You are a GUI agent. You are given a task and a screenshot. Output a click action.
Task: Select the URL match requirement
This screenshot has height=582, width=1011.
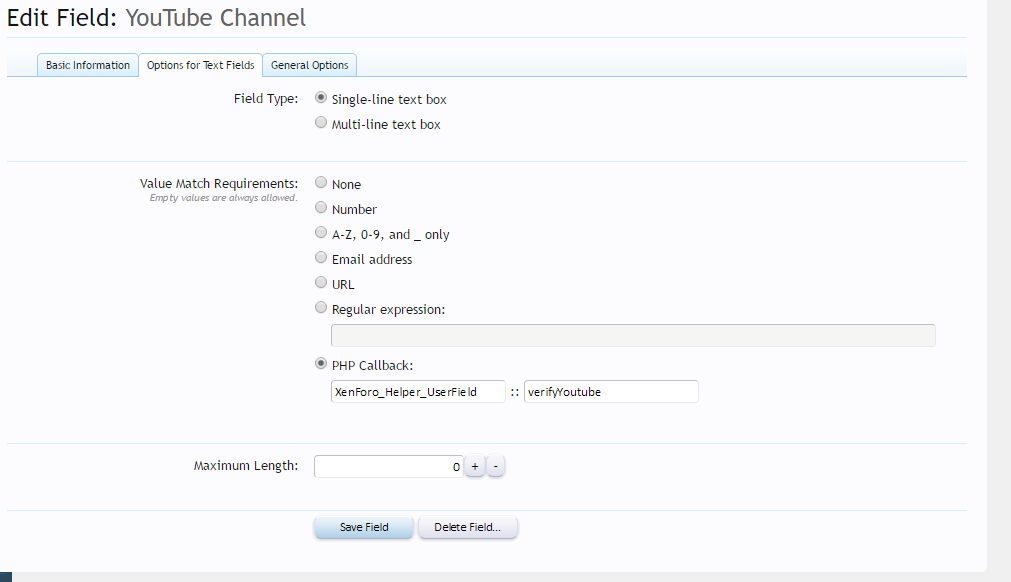(x=321, y=283)
